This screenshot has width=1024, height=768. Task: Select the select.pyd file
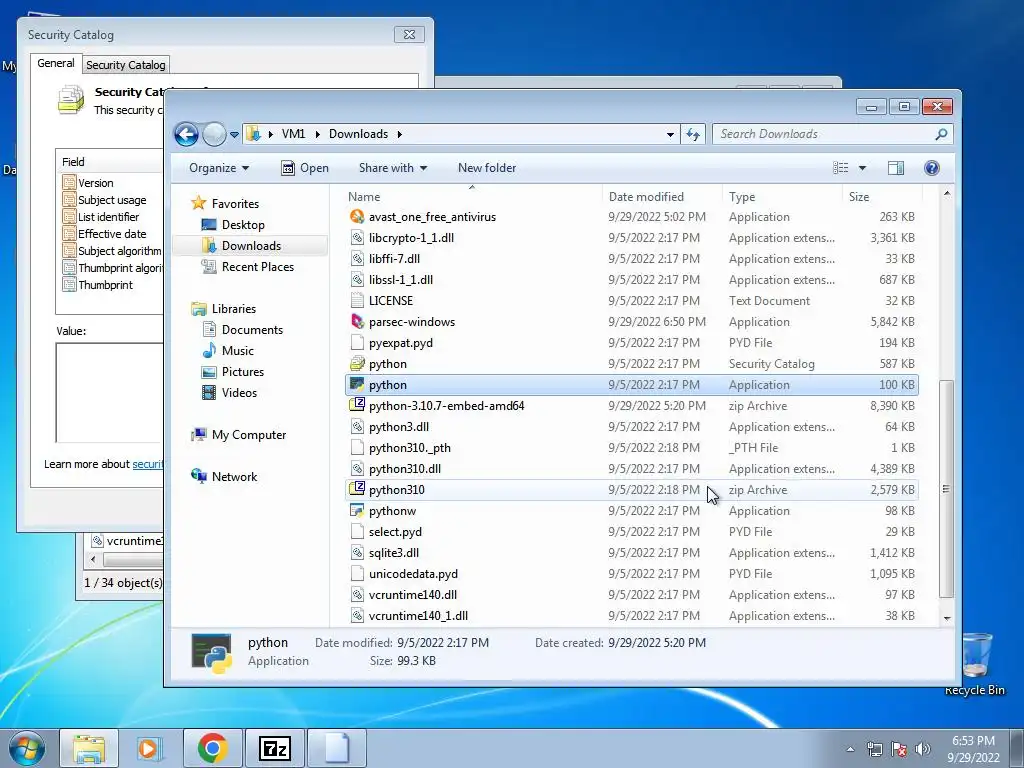point(395,532)
